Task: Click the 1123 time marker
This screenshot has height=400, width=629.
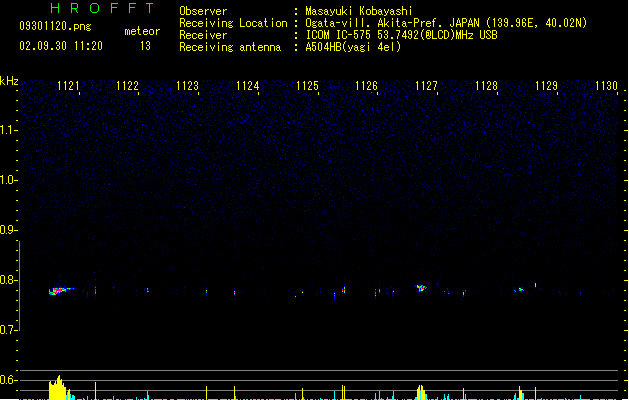Action: 187,86
